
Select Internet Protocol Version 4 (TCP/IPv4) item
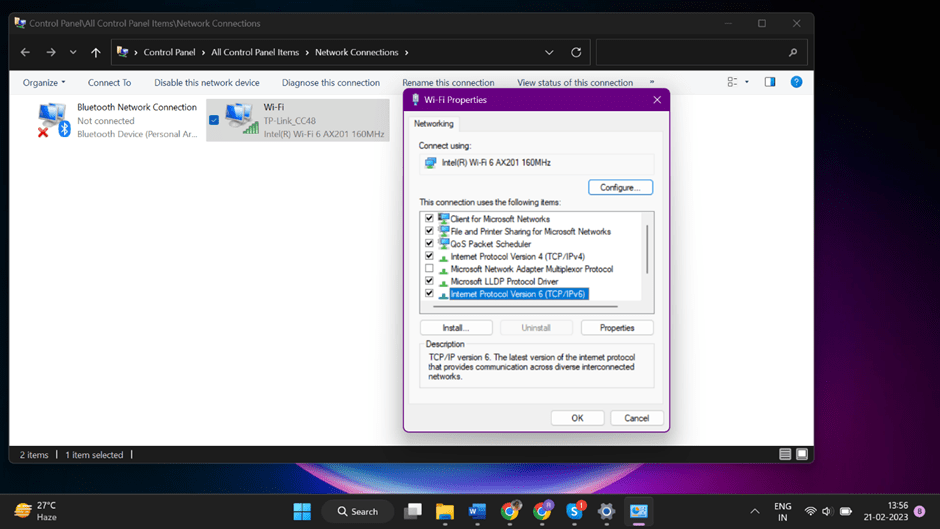click(517, 257)
